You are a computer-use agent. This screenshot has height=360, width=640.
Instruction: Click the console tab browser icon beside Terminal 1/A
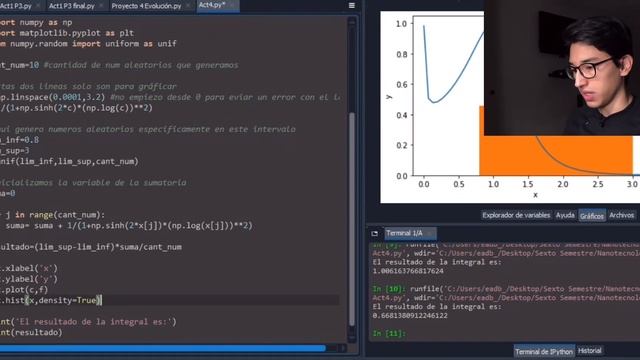[x=374, y=233]
